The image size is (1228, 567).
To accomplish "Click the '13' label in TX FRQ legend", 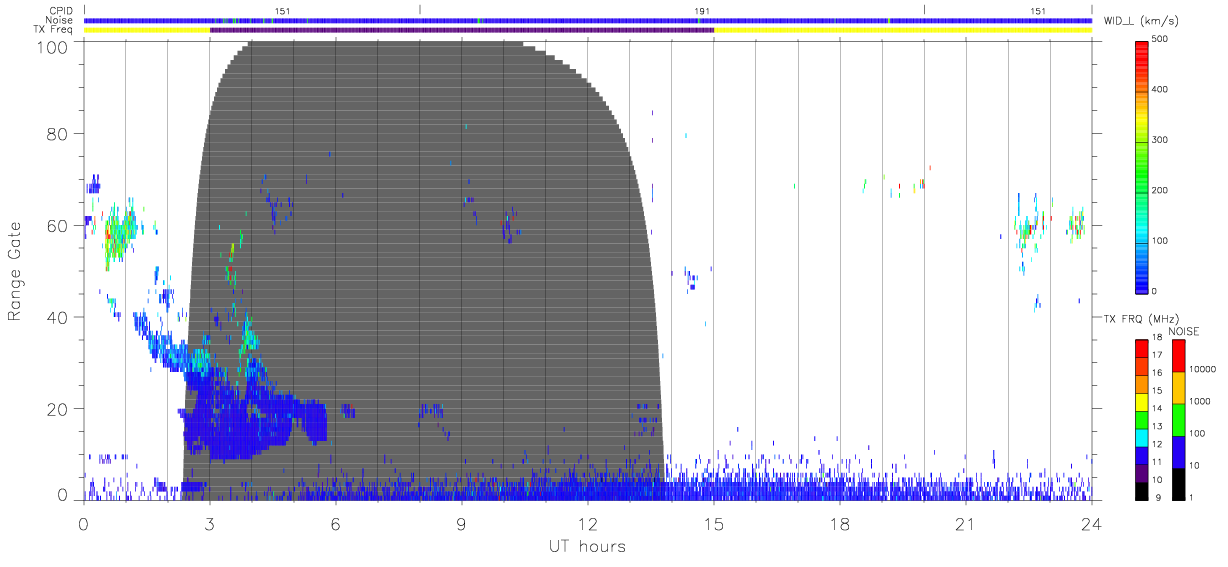I will [1158, 427].
